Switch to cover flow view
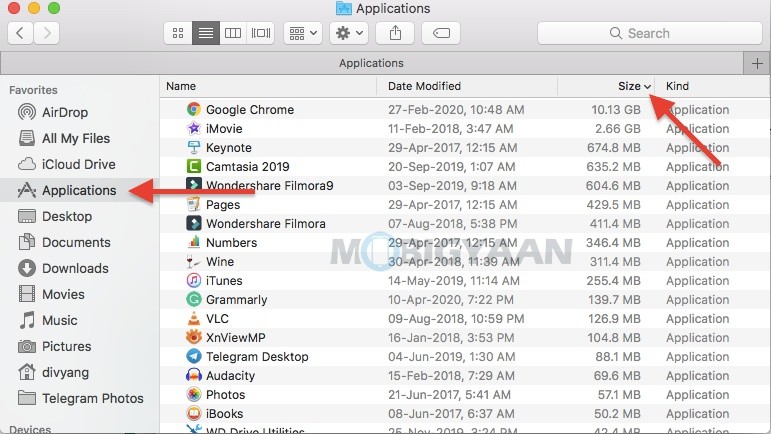The image size is (771, 434). coord(261,33)
